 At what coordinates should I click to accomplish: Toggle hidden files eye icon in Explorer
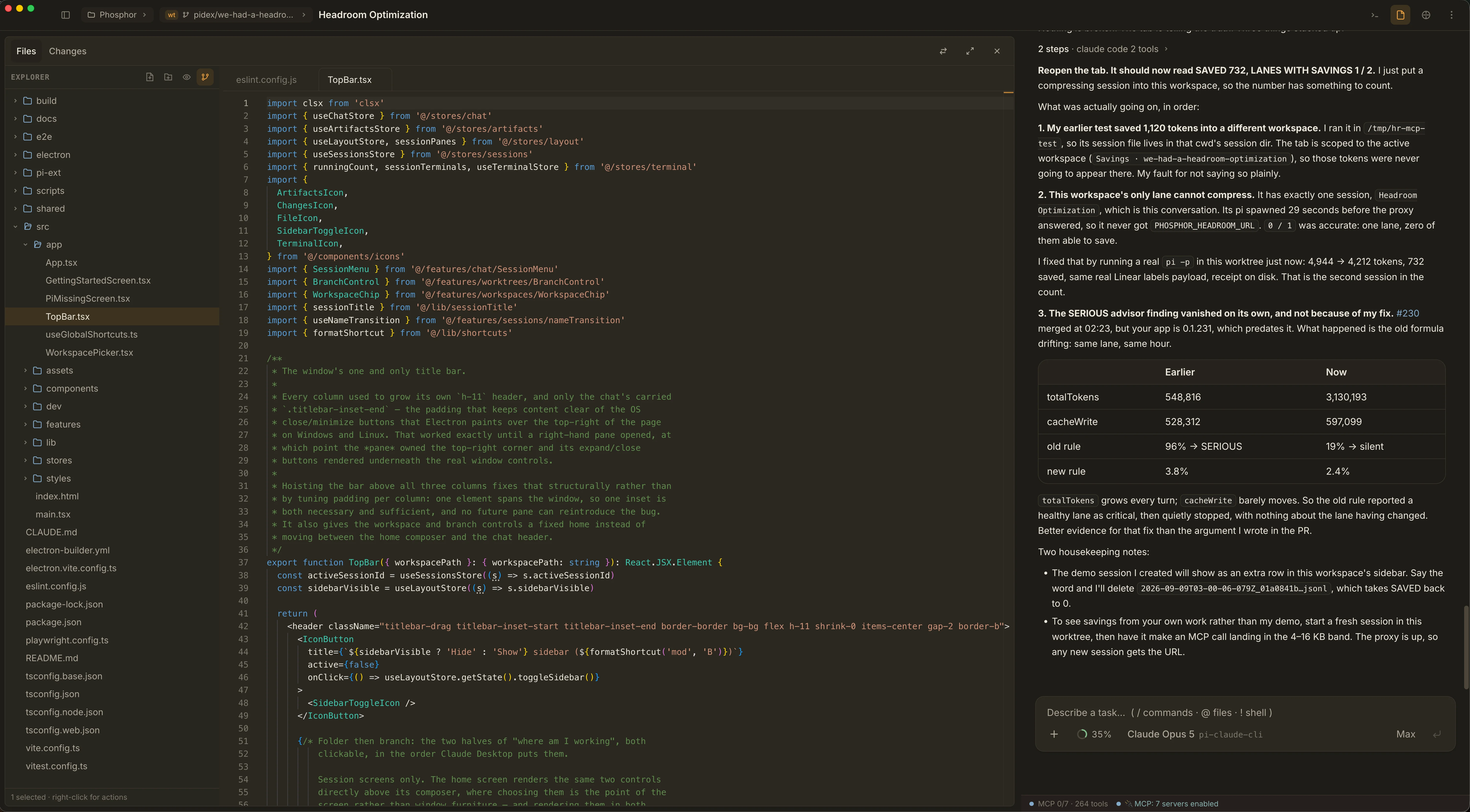coord(187,77)
